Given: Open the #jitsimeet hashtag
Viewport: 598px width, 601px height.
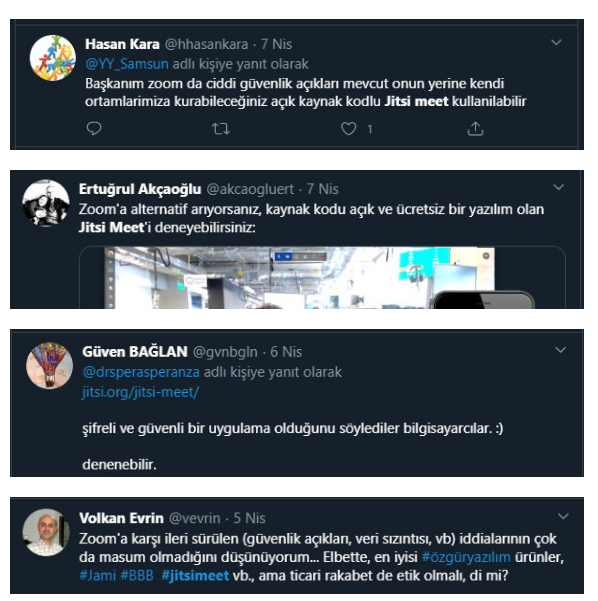Looking at the screenshot, I should [195, 575].
